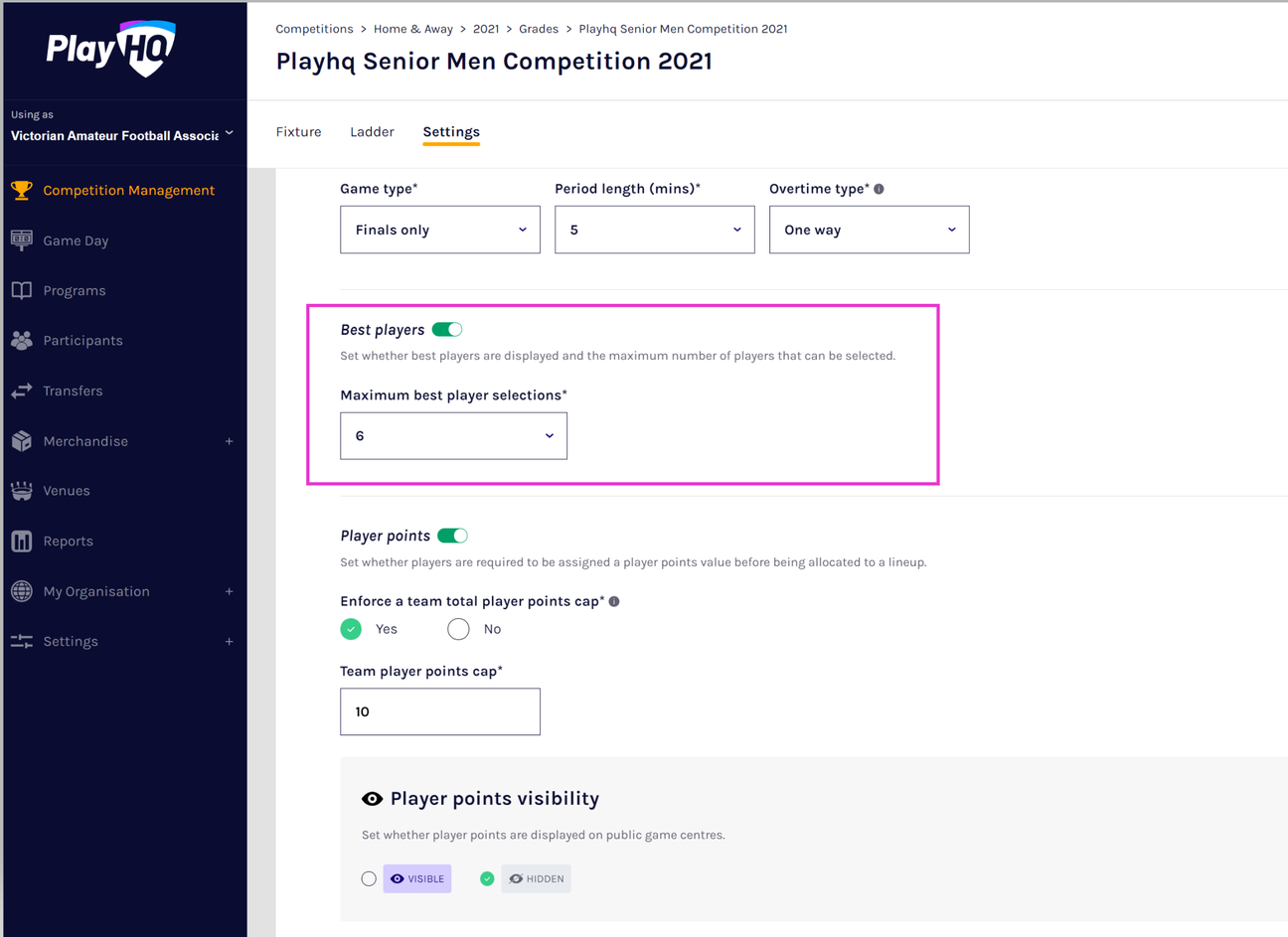Screen dimensions: 1288x937
Task: Open Game Day scoreboard icon
Action: point(22,240)
